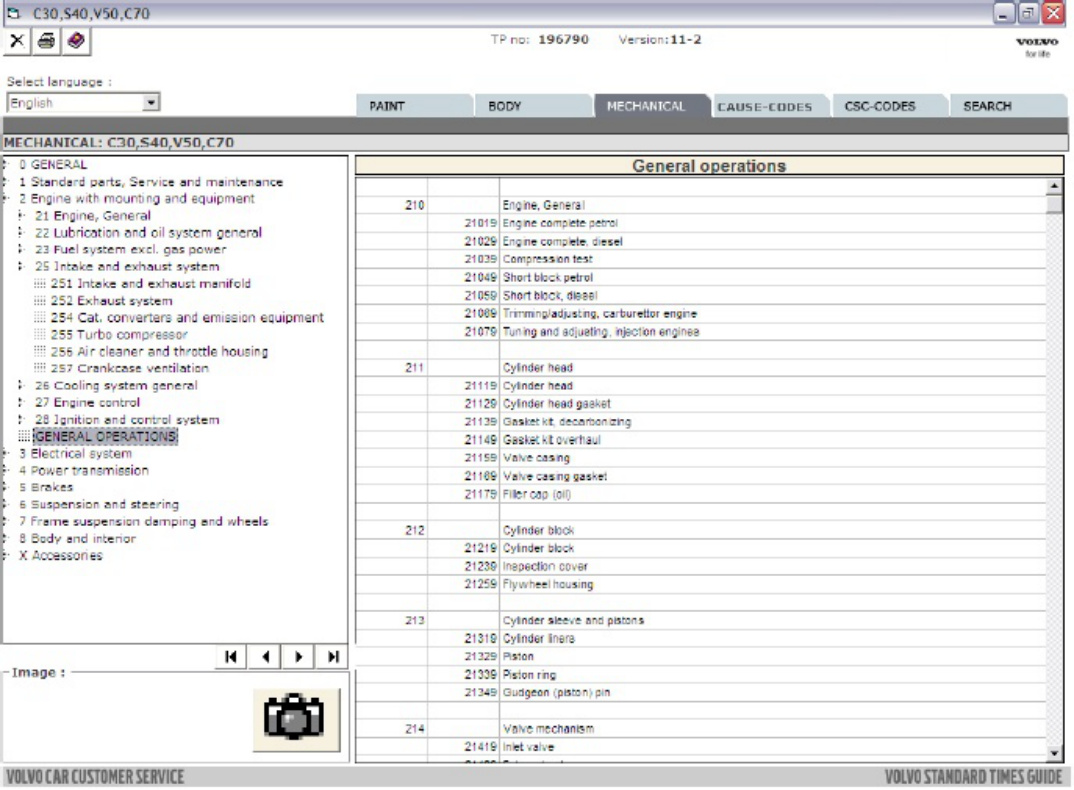Click the printer icon
The height and width of the screenshot is (790, 1074).
(47, 41)
